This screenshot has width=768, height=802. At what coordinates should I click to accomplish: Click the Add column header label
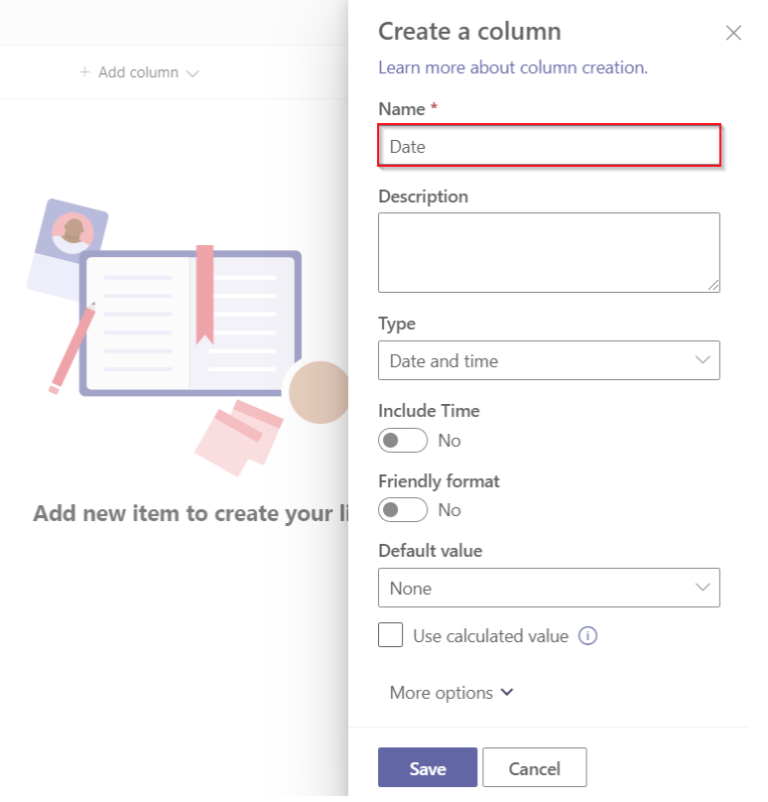pos(138,72)
